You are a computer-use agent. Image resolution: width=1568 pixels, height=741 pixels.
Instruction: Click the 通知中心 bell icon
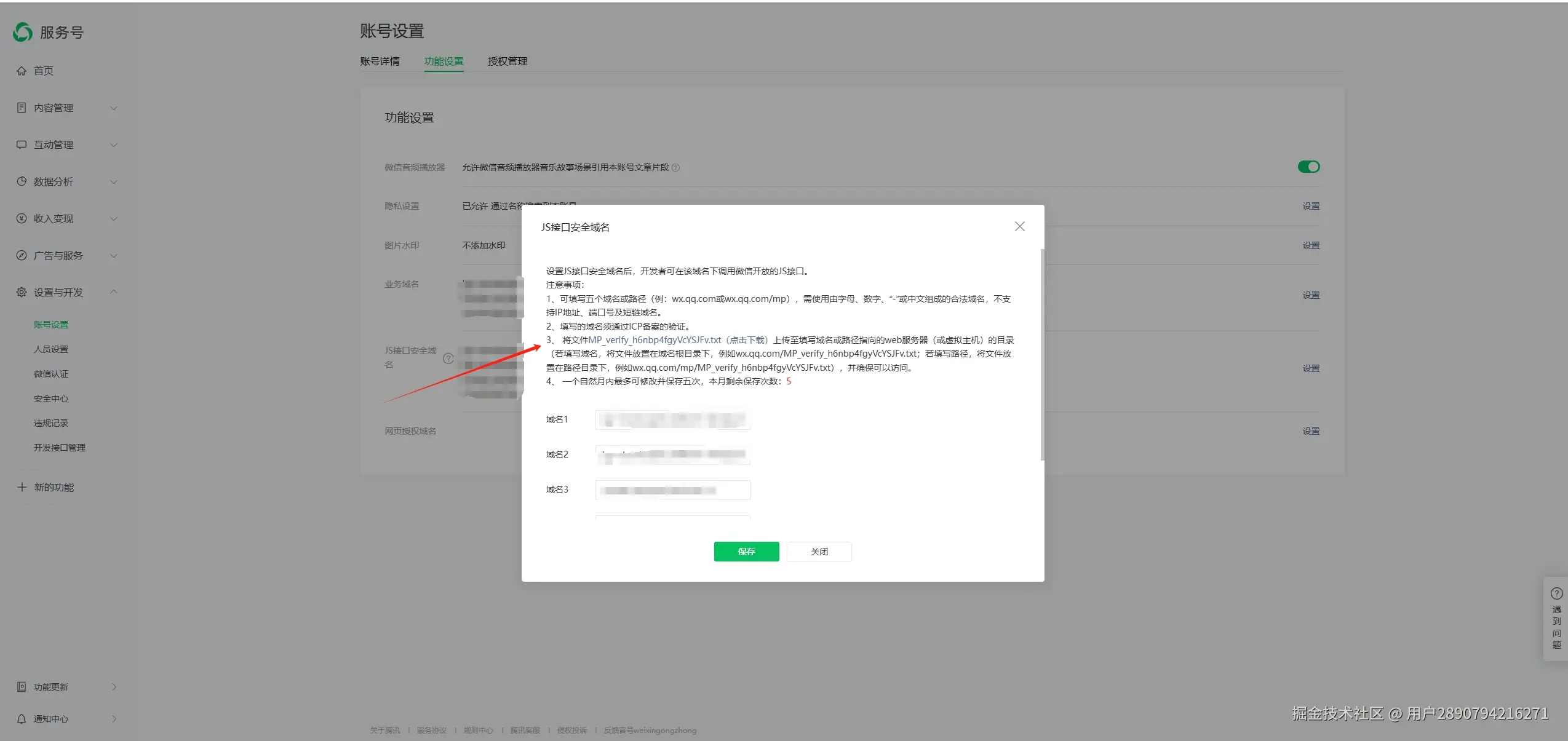pos(22,719)
